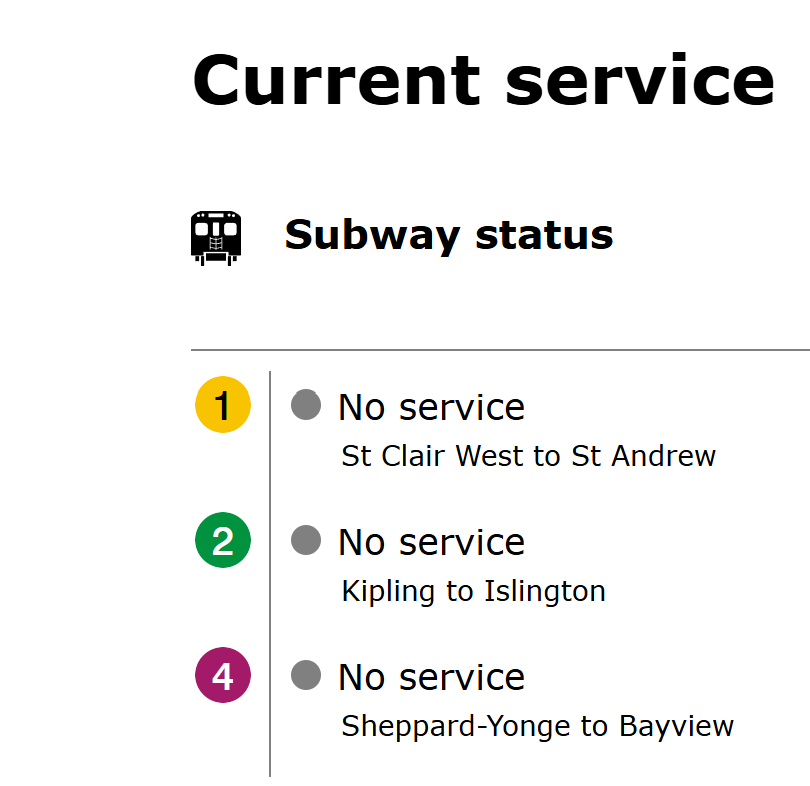The width and height of the screenshot is (810, 786).
Task: Click the 'Subway status' heading
Action: (x=448, y=235)
